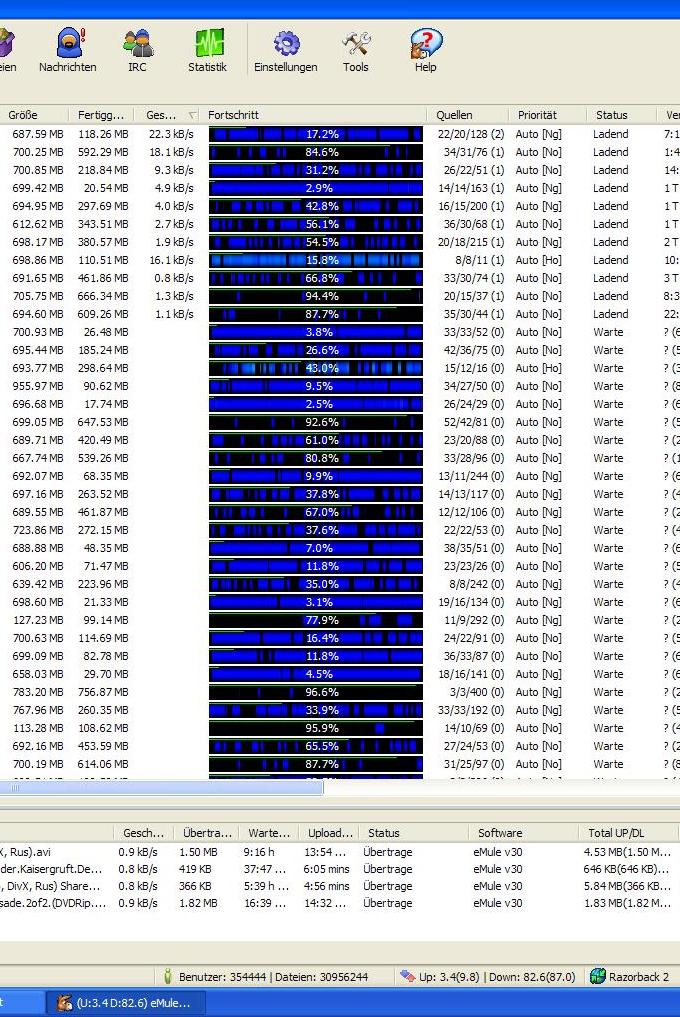Select upload row DivX, Rus) Share...
The height and width of the screenshot is (1017, 680).
coord(51,886)
